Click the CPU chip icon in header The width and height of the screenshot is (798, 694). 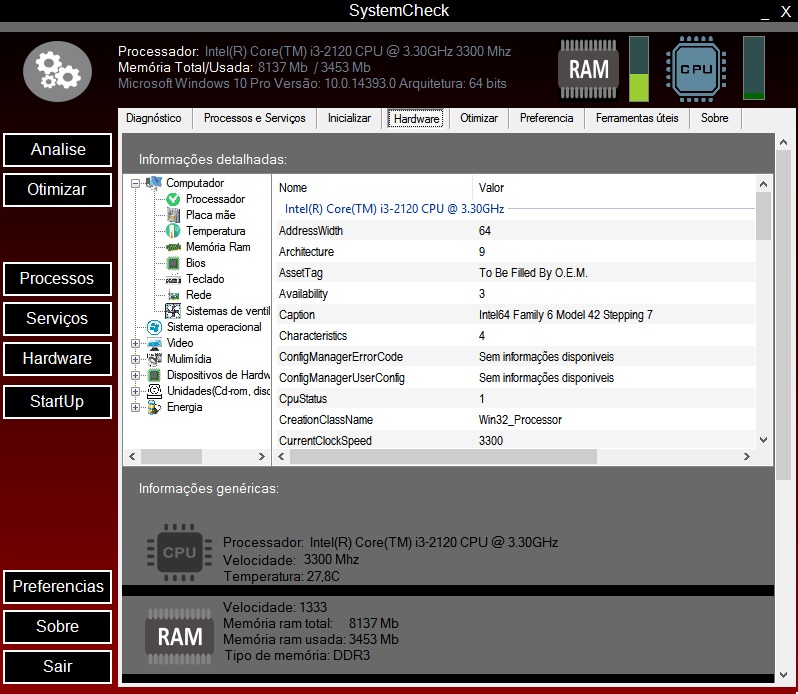tap(696, 69)
